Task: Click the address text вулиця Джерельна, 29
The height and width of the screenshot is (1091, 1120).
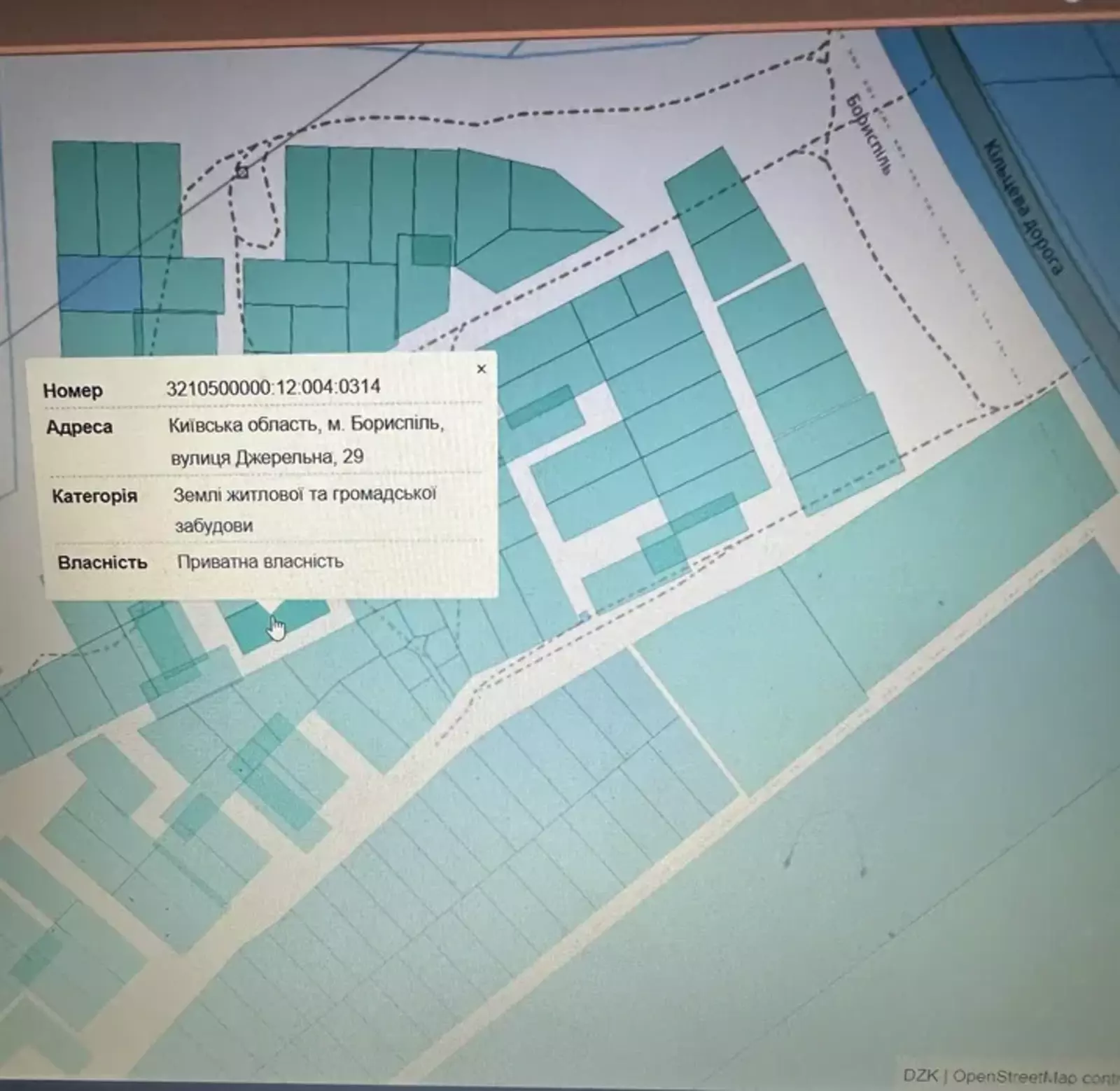Action: [267, 457]
